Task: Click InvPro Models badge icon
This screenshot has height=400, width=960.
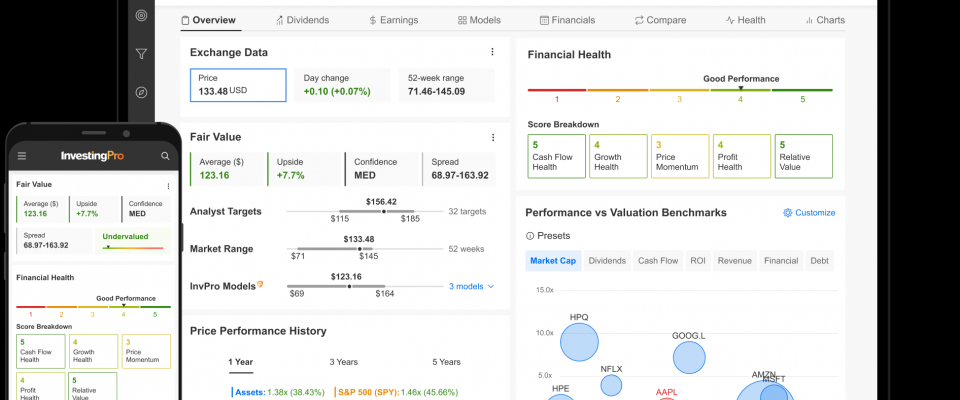Action: coord(260,284)
